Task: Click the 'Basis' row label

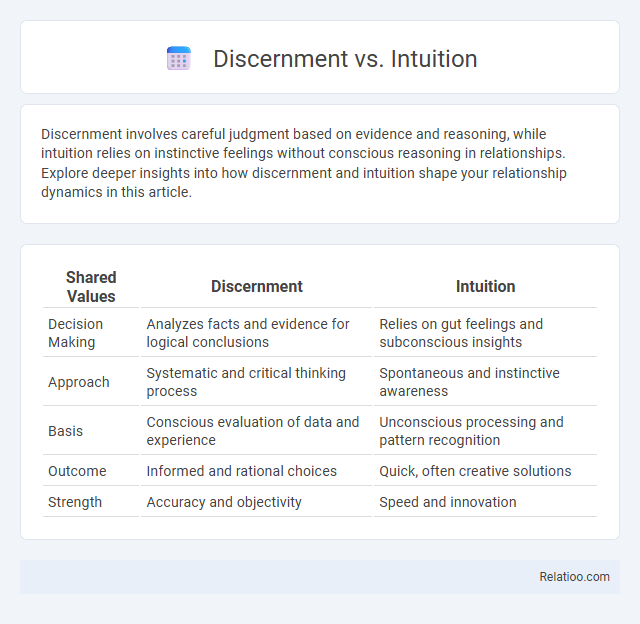Action: pyautogui.click(x=65, y=431)
